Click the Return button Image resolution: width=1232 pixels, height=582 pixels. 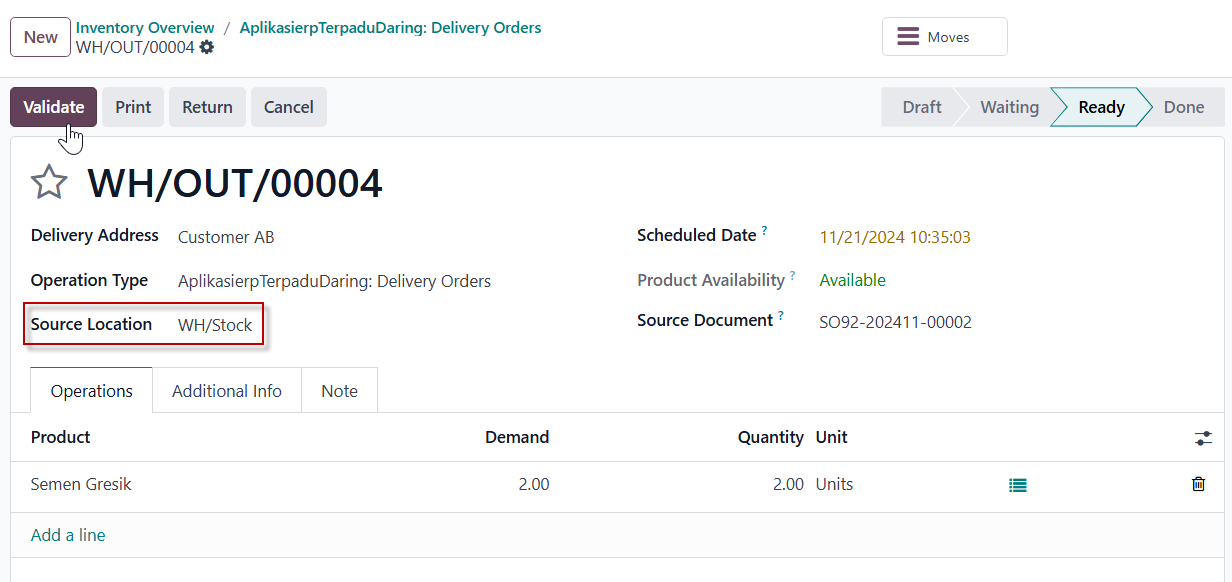(207, 107)
